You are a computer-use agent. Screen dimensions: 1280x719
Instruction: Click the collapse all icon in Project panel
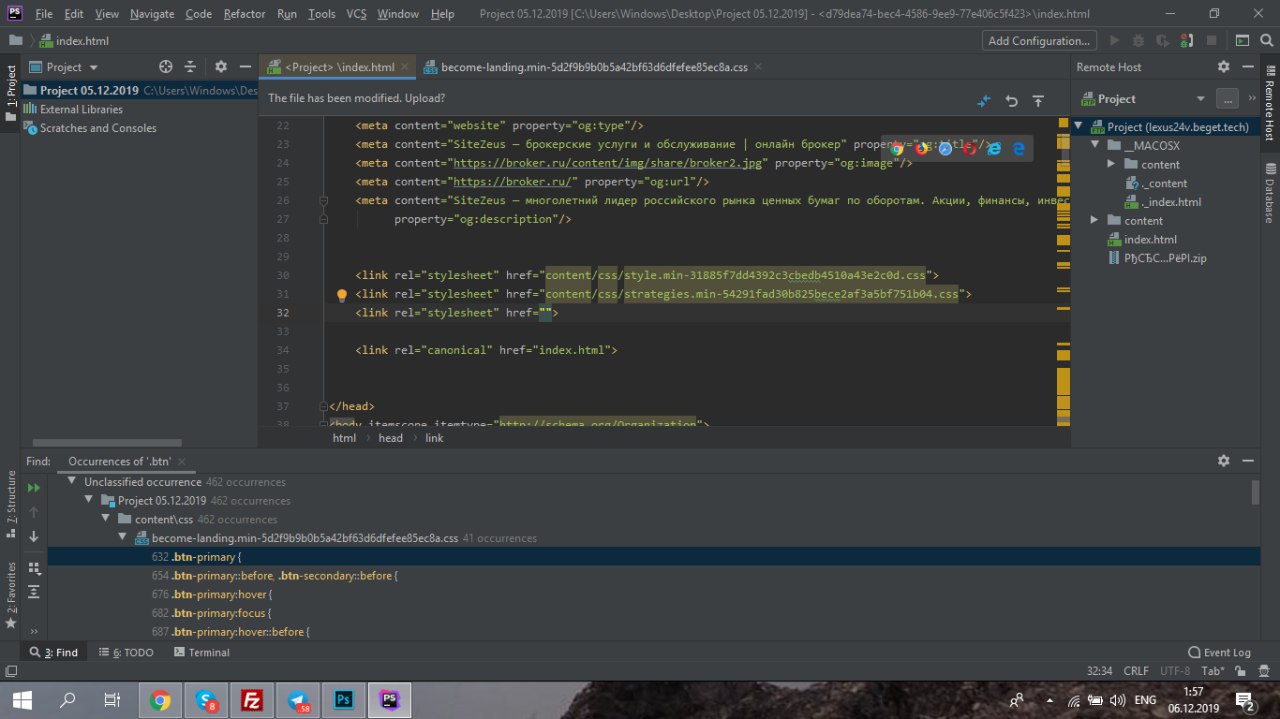pos(190,67)
